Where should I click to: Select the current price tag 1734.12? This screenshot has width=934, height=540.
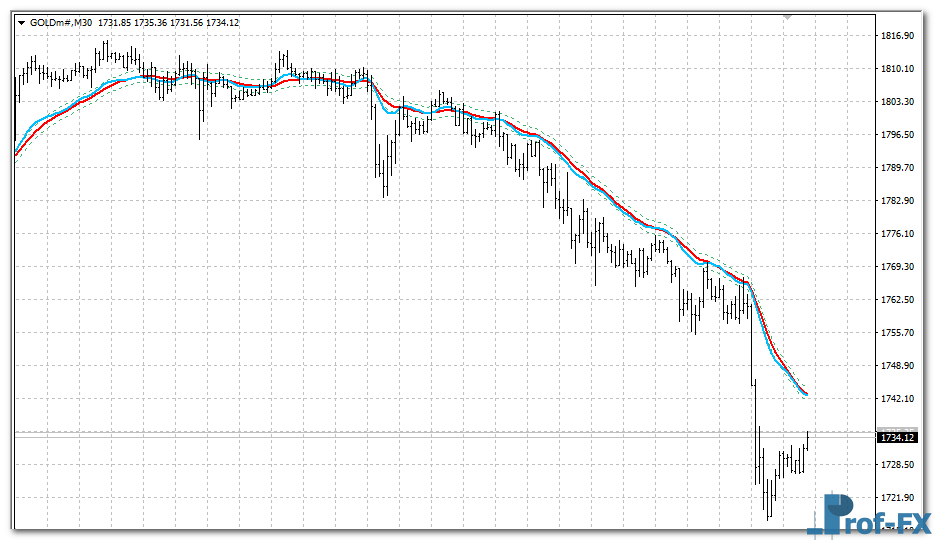[896, 437]
